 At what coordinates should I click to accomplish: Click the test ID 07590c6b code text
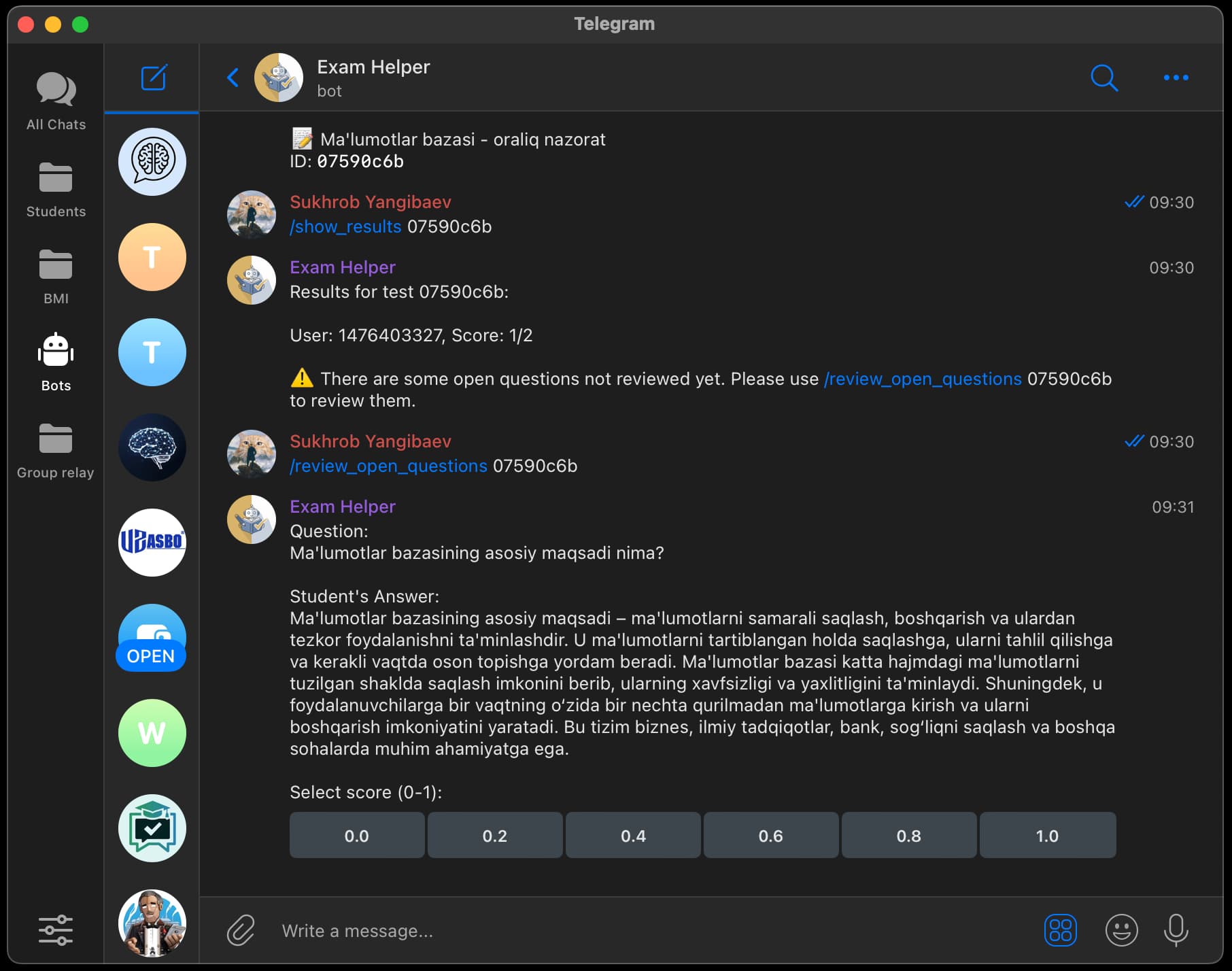coord(360,161)
